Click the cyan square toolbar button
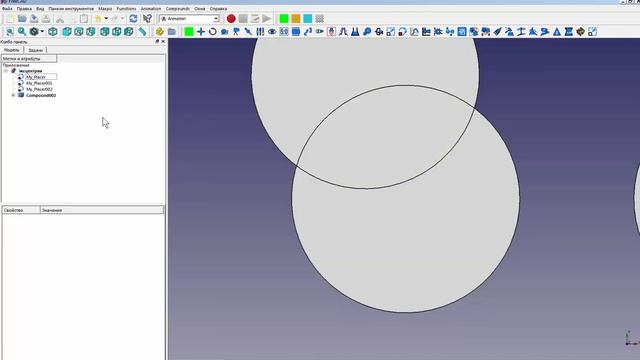The height and width of the screenshot is (360, 640). (x=307, y=19)
